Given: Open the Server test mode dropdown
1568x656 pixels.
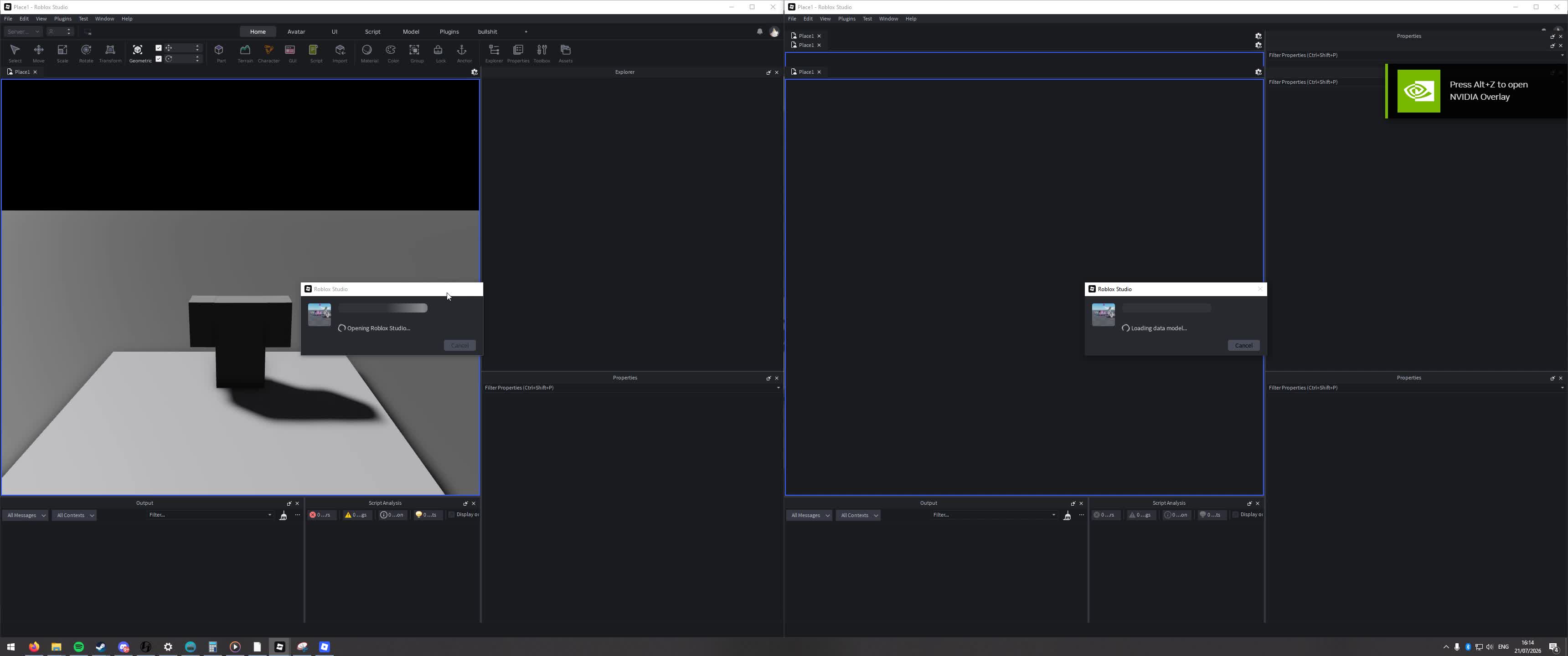Looking at the screenshot, I should [23, 31].
